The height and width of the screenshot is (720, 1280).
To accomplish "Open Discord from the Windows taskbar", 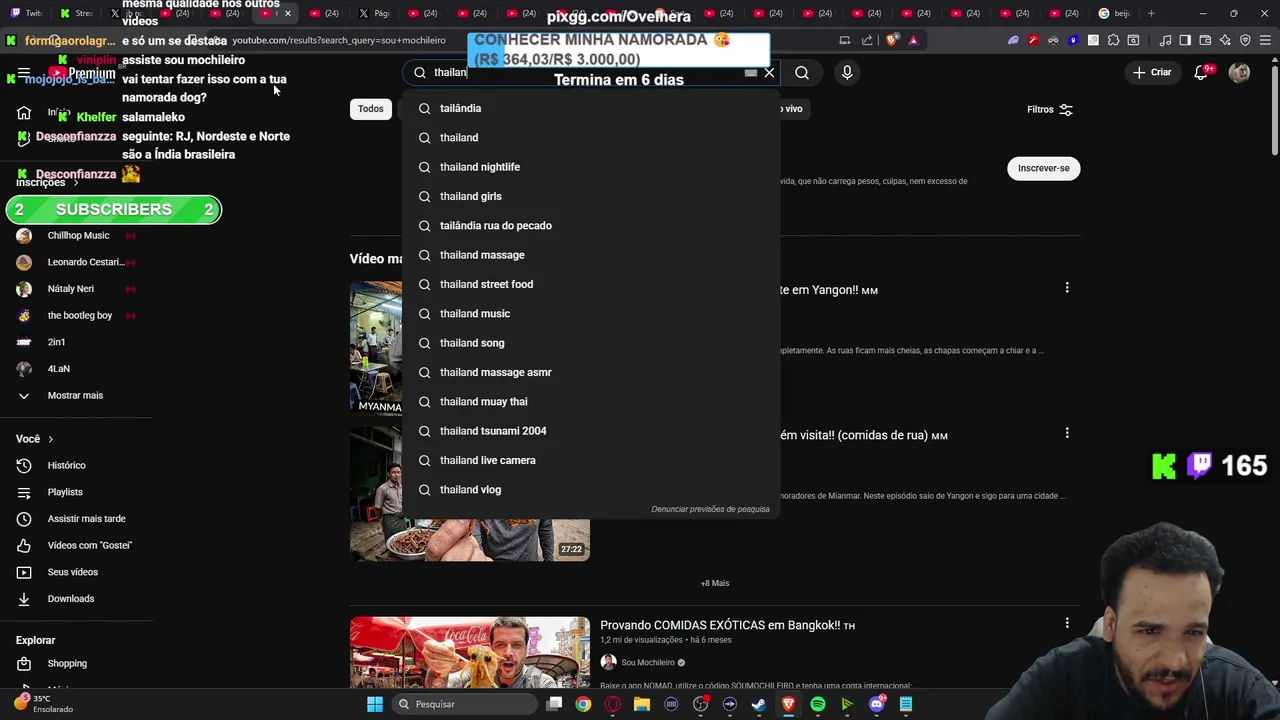I will 877,704.
